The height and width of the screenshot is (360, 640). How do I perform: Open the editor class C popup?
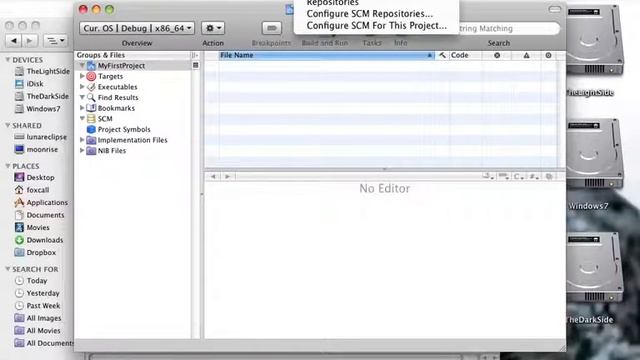[x=518, y=176]
